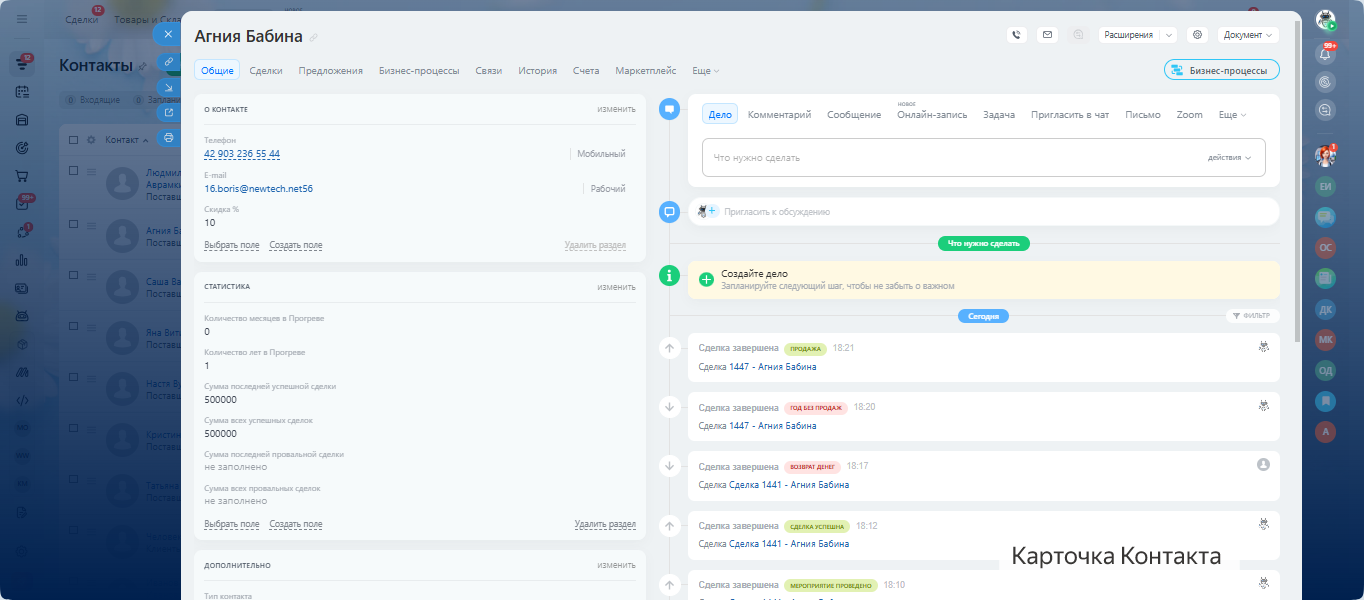Open the notifications bell in right sidebar
The height and width of the screenshot is (600, 1364).
(x=1326, y=54)
